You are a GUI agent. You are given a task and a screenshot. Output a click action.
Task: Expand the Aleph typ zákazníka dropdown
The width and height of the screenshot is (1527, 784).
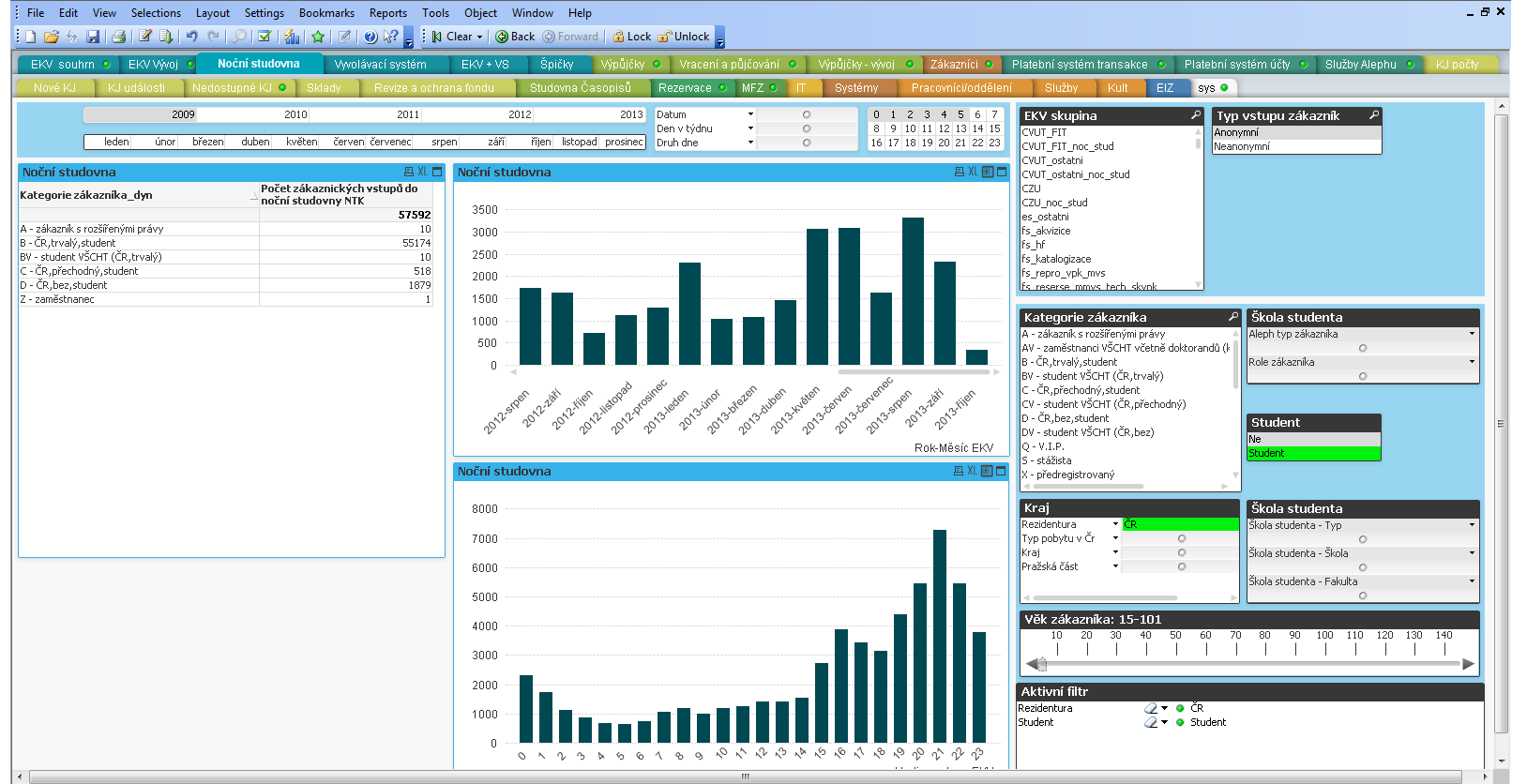click(1472, 334)
